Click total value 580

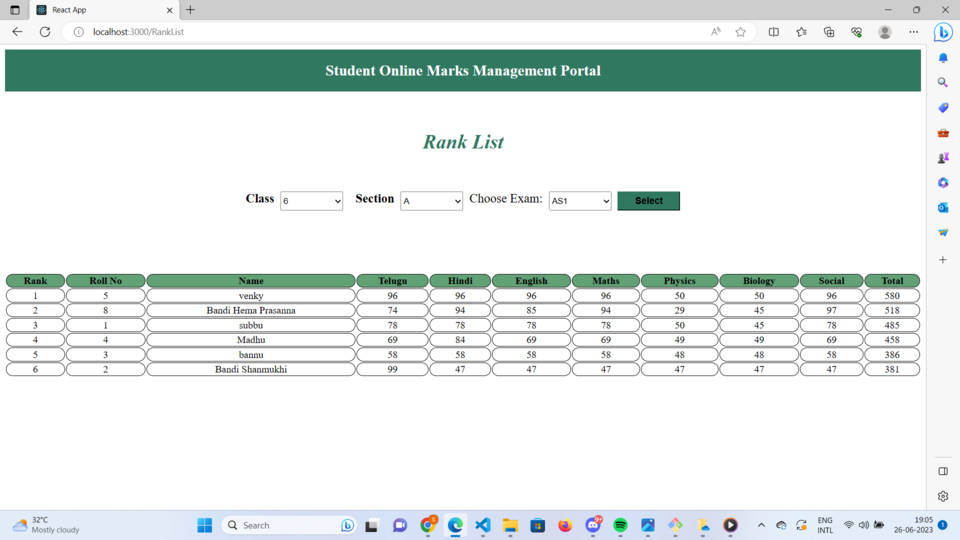coord(892,296)
